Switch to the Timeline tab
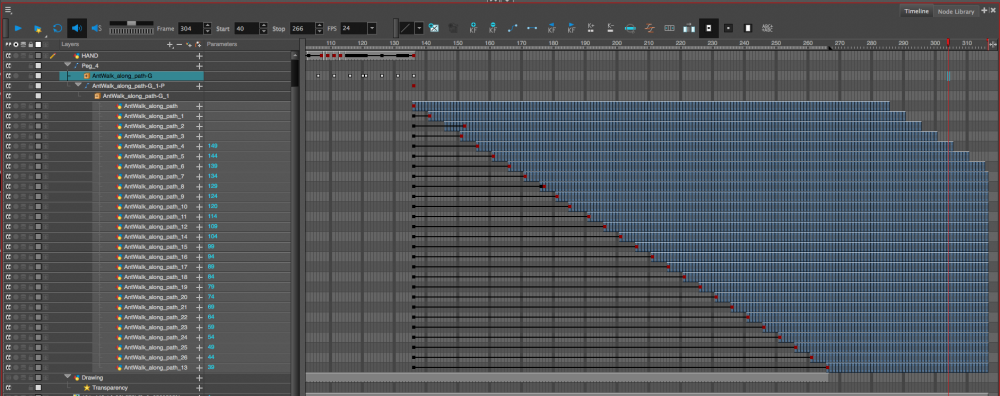Screen dimensions: 1000x396 (x=916, y=11)
